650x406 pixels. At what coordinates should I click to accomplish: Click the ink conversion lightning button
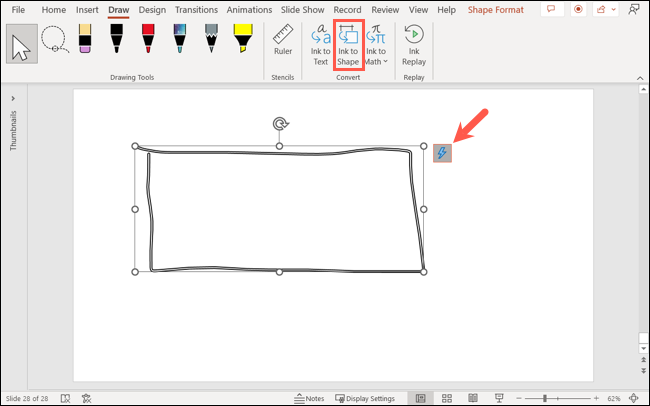(x=442, y=153)
